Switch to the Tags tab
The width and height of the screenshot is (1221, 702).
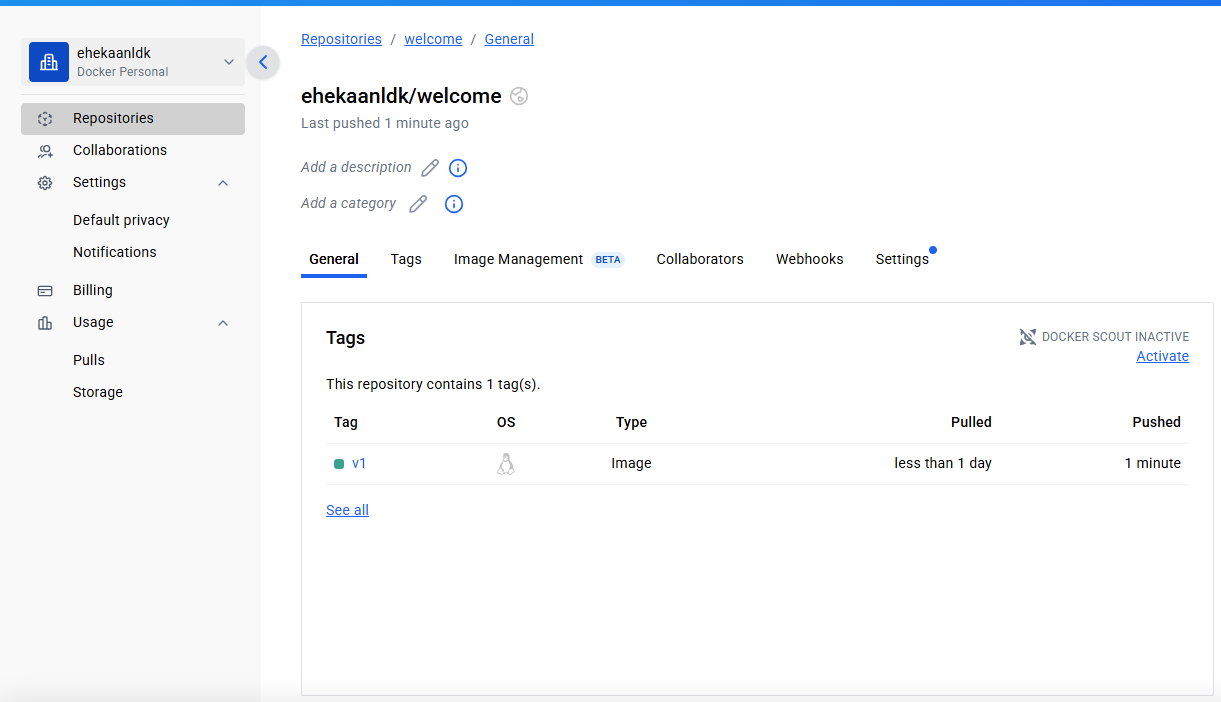pos(406,259)
